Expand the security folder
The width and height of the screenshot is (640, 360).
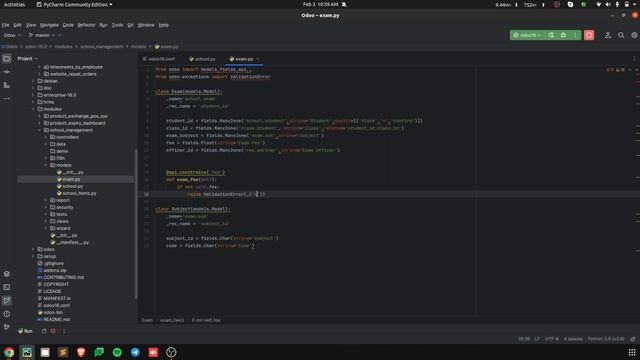coord(46,207)
